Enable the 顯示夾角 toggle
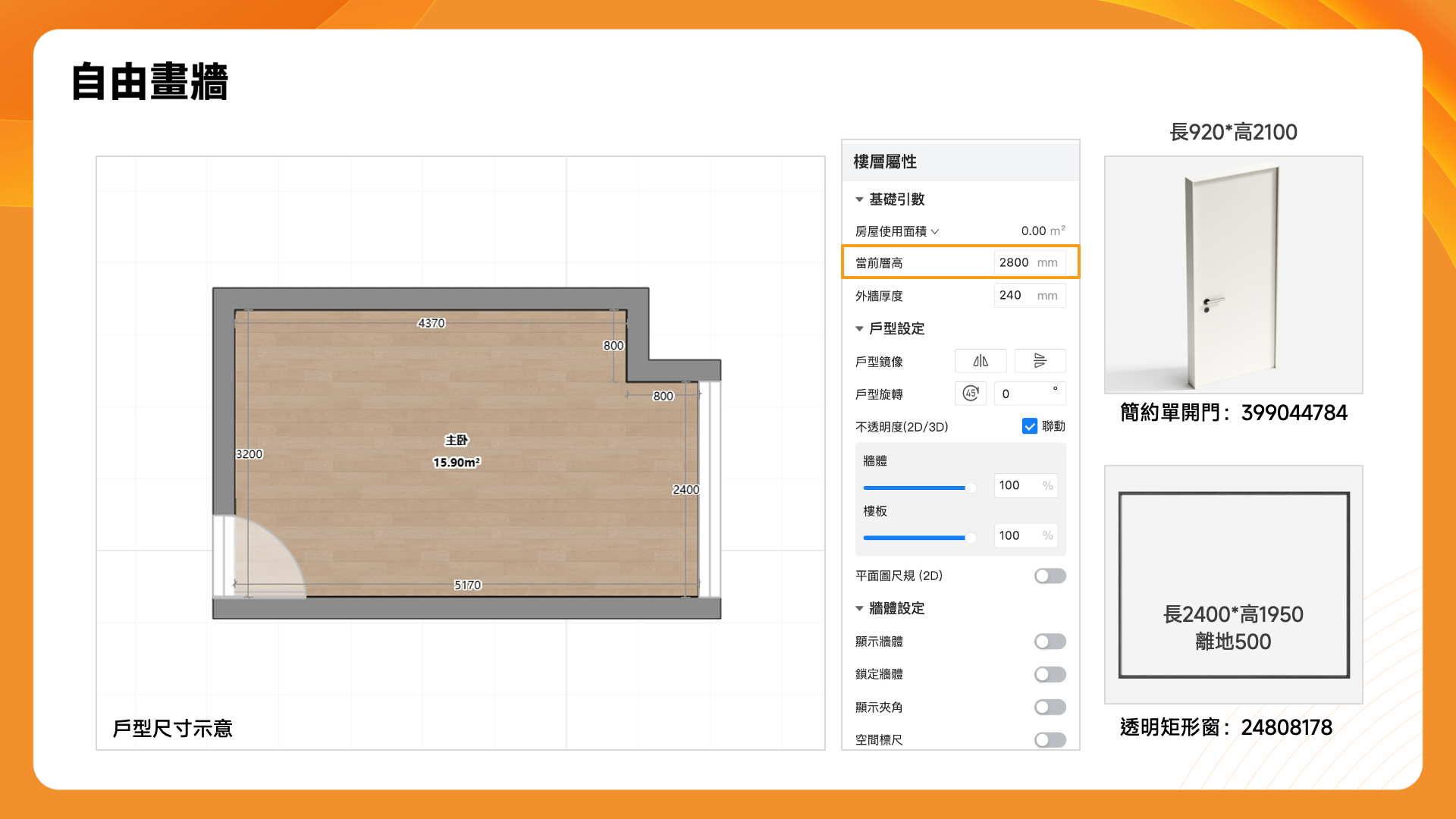 [1050, 707]
